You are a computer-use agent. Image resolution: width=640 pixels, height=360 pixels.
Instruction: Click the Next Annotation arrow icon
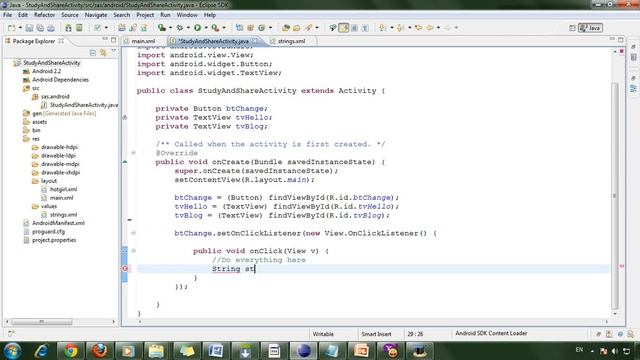click(x=382, y=28)
